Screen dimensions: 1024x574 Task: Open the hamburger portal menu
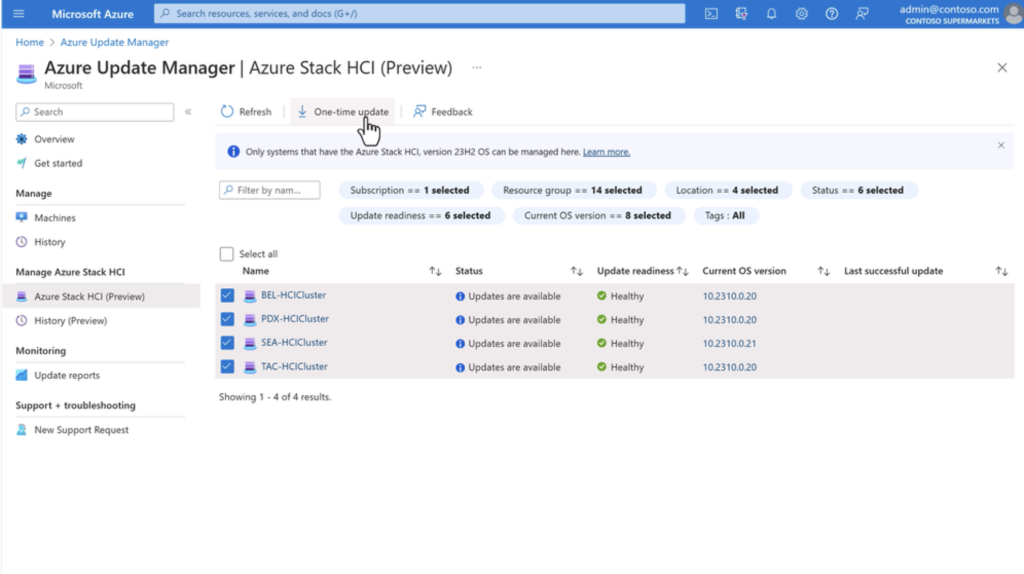tap(19, 14)
